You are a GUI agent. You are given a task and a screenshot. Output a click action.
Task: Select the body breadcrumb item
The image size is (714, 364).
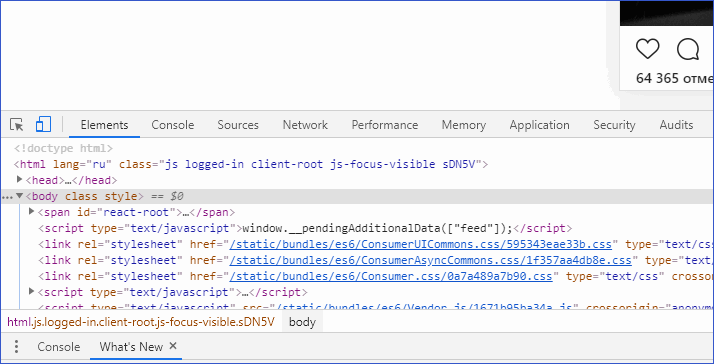302,322
